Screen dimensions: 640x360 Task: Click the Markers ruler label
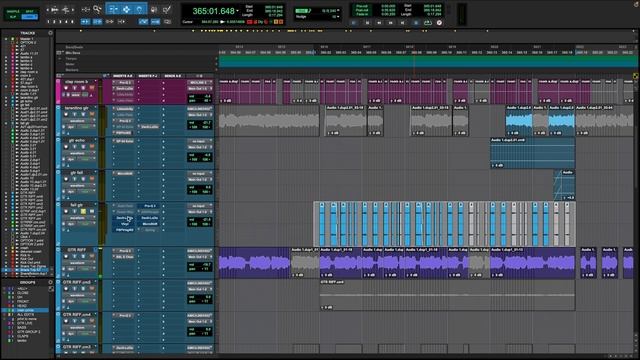72,70
